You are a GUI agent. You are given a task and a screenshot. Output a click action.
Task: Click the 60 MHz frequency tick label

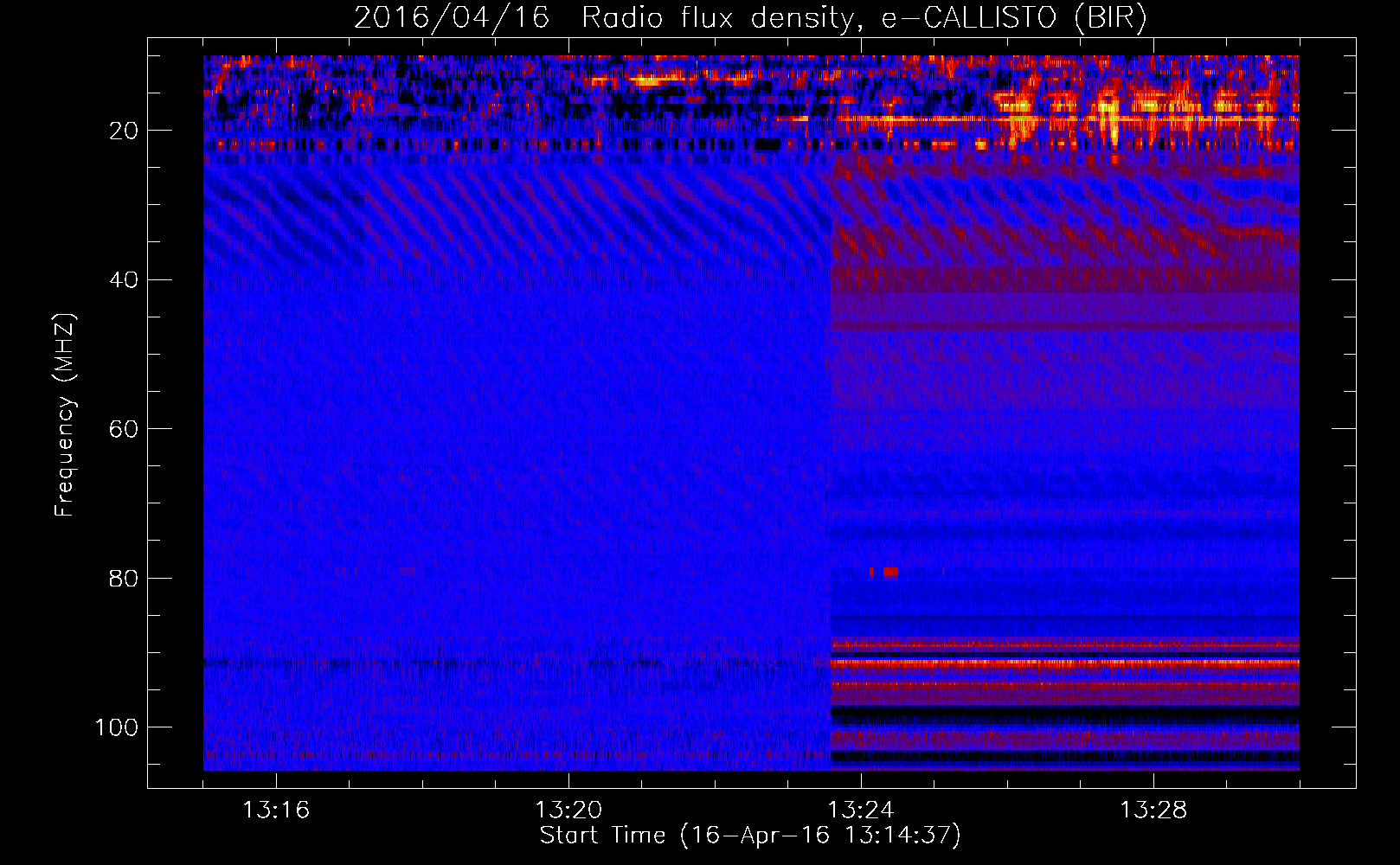124,429
